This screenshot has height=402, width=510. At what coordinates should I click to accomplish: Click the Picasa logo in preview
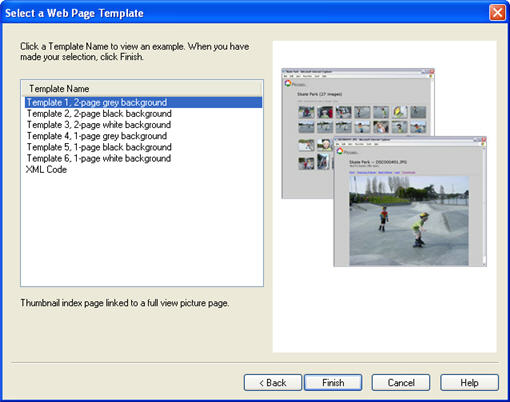pyautogui.click(x=288, y=83)
